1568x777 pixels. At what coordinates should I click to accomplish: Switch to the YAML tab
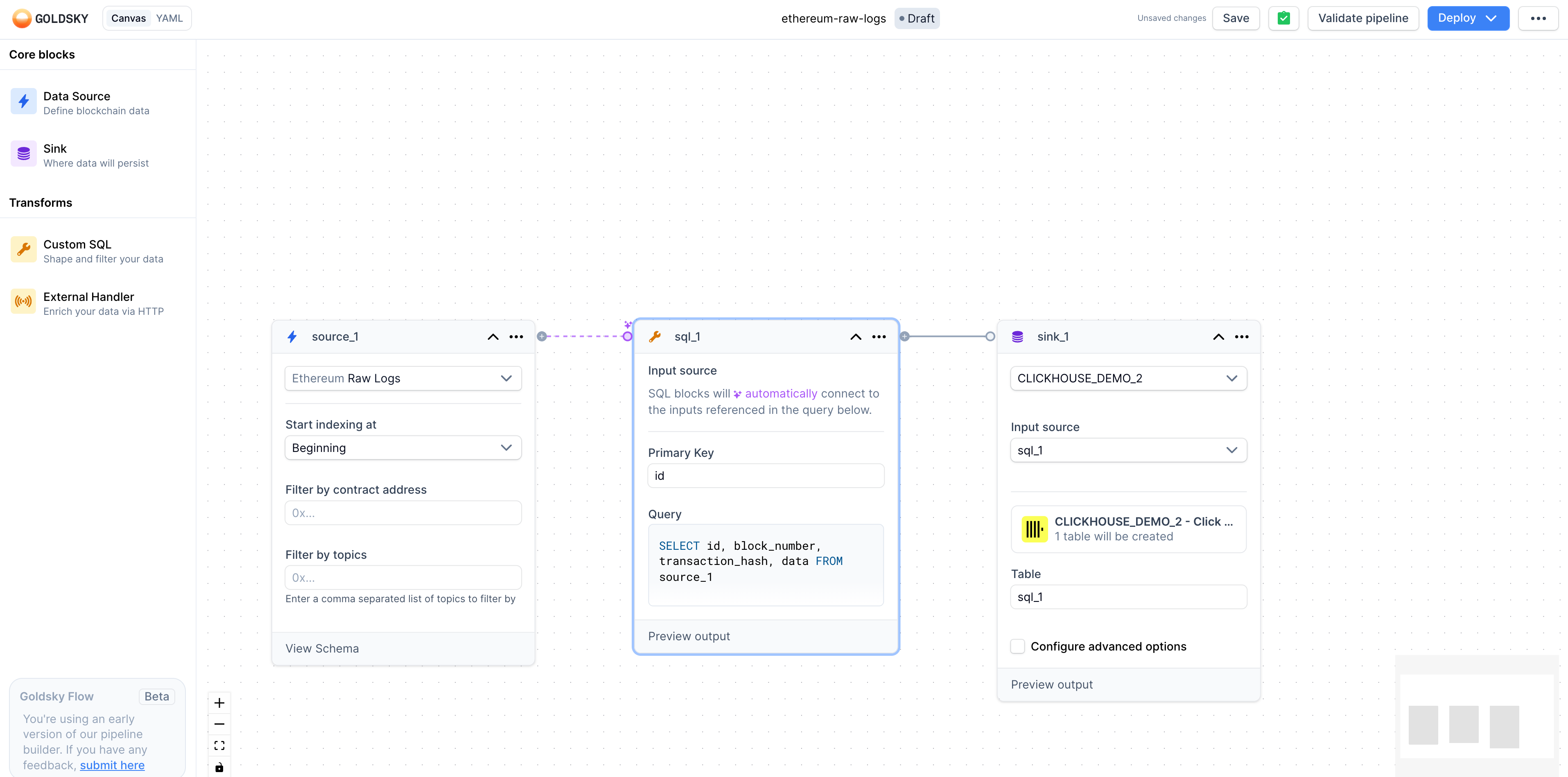coord(169,18)
